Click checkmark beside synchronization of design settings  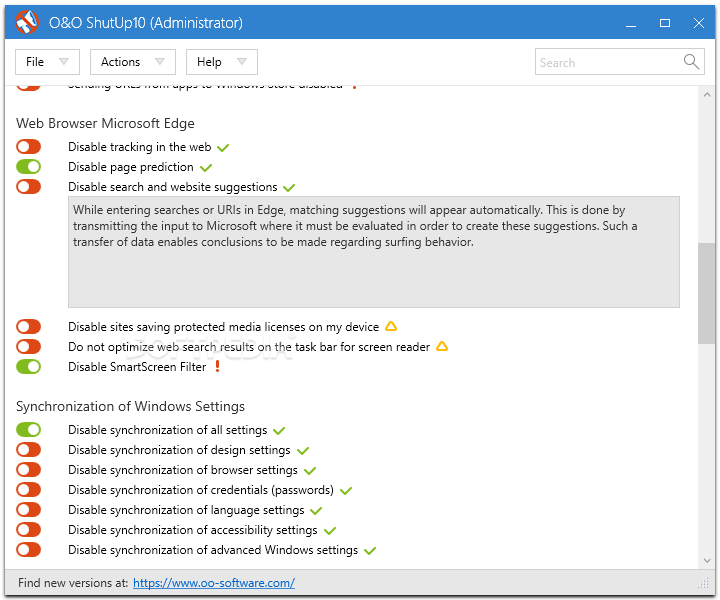point(303,451)
